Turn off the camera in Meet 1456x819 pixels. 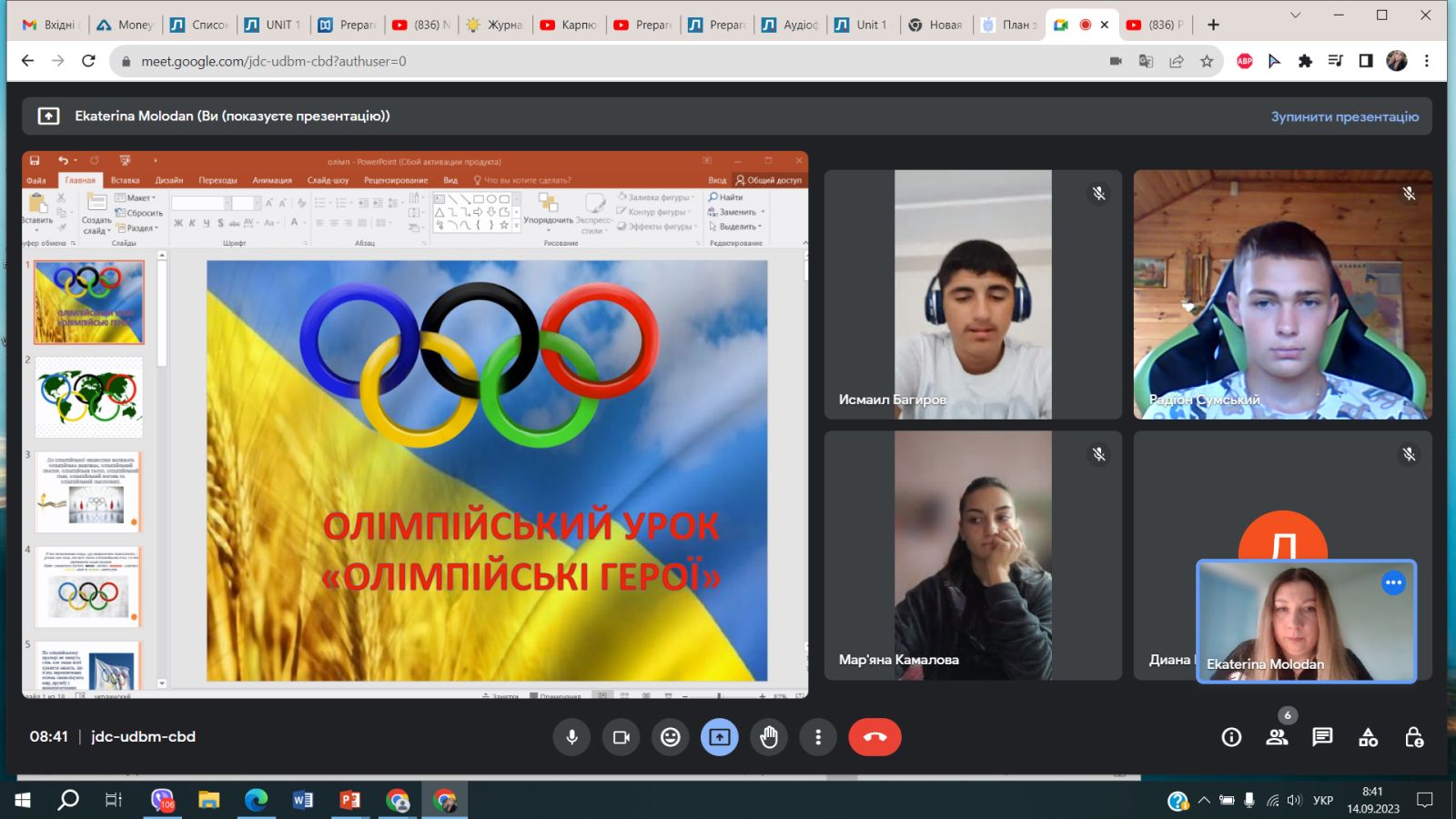622,737
